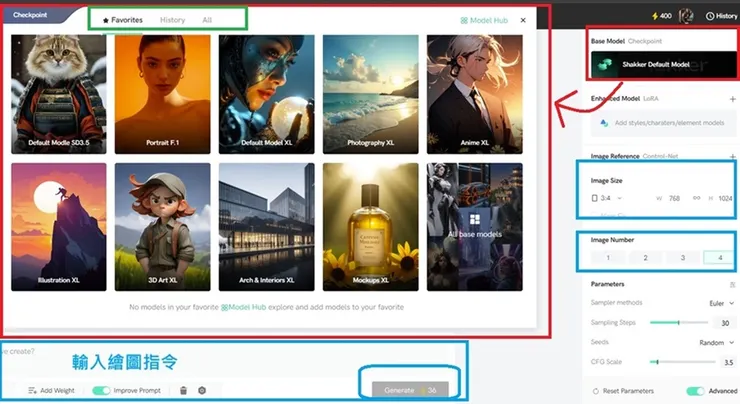
Task: Click the Sampling Steps slider
Action: pyautogui.click(x=679, y=323)
